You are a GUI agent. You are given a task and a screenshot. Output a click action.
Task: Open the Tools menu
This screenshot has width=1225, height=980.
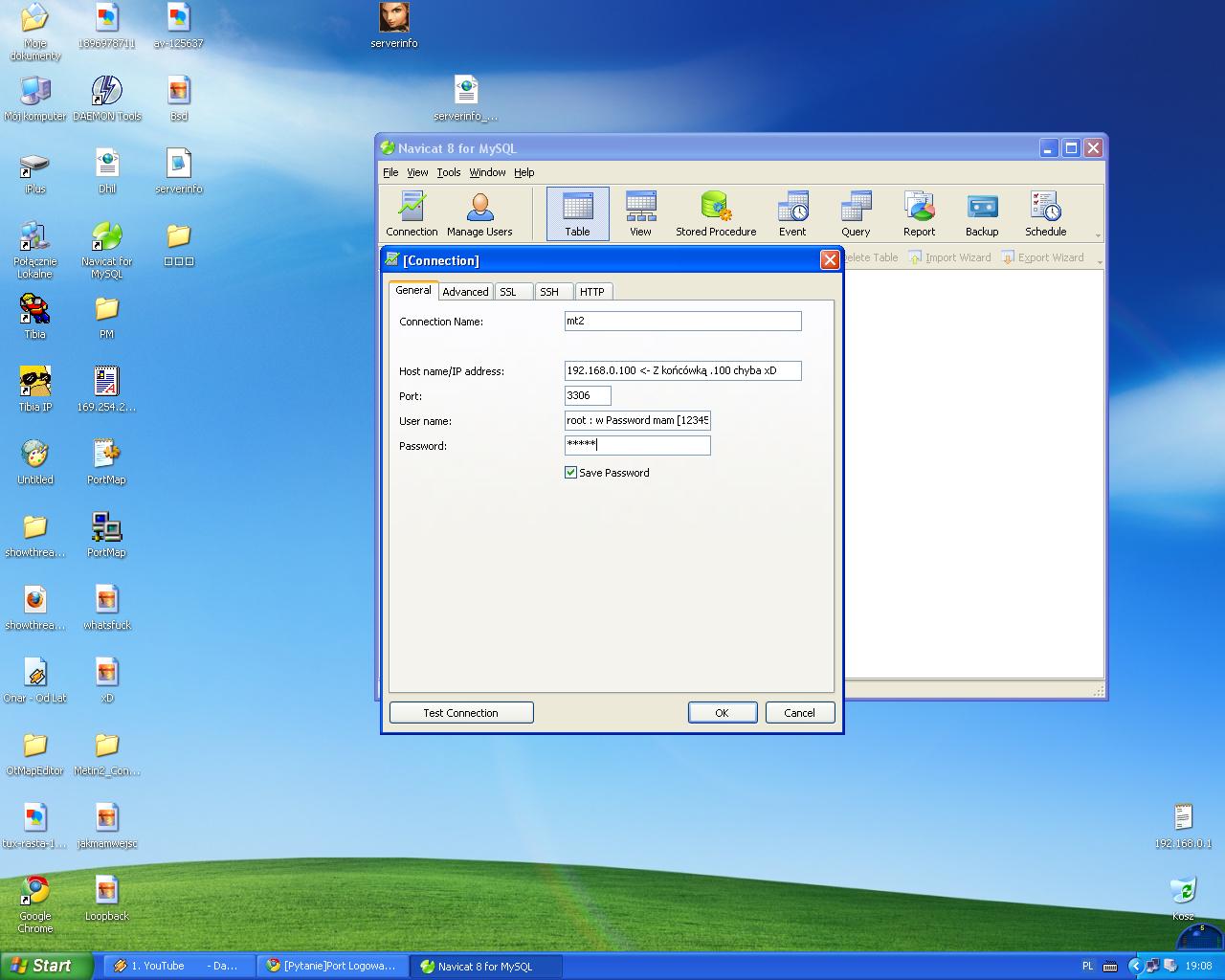(449, 172)
